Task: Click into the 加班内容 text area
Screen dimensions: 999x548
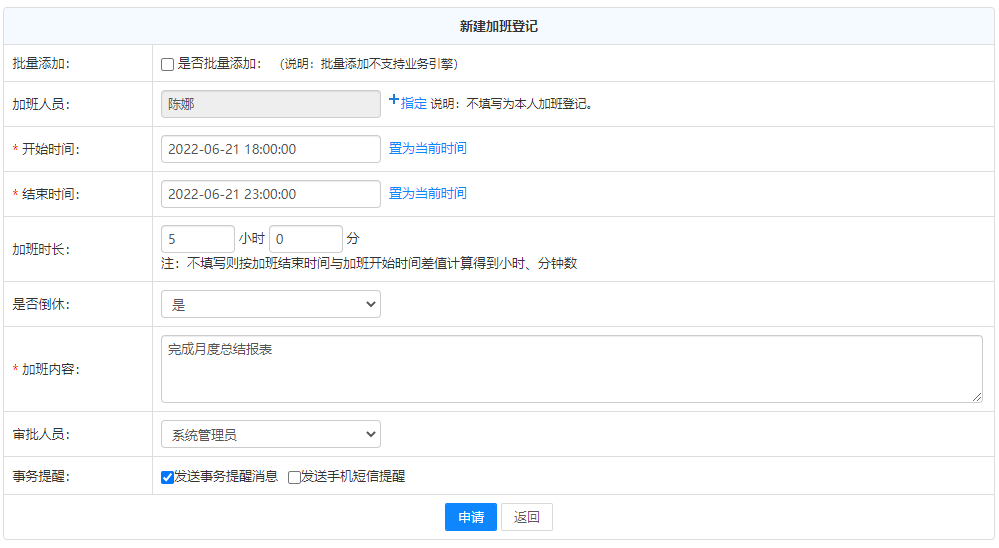Action: (x=571, y=369)
